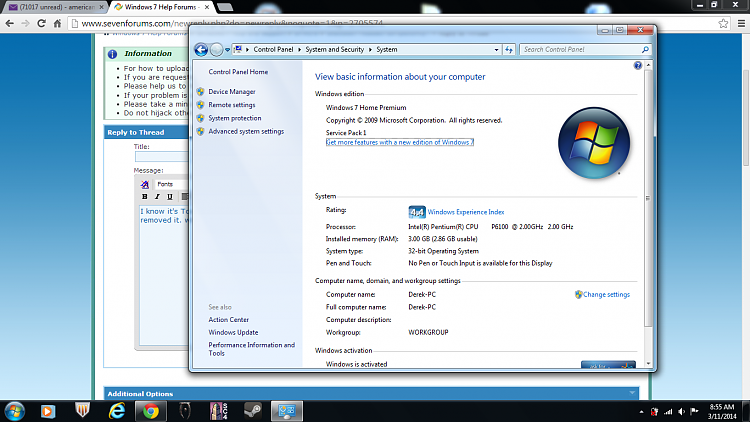Open address bar history dropdown in Control Panel
The image size is (750, 422).
[x=496, y=50]
